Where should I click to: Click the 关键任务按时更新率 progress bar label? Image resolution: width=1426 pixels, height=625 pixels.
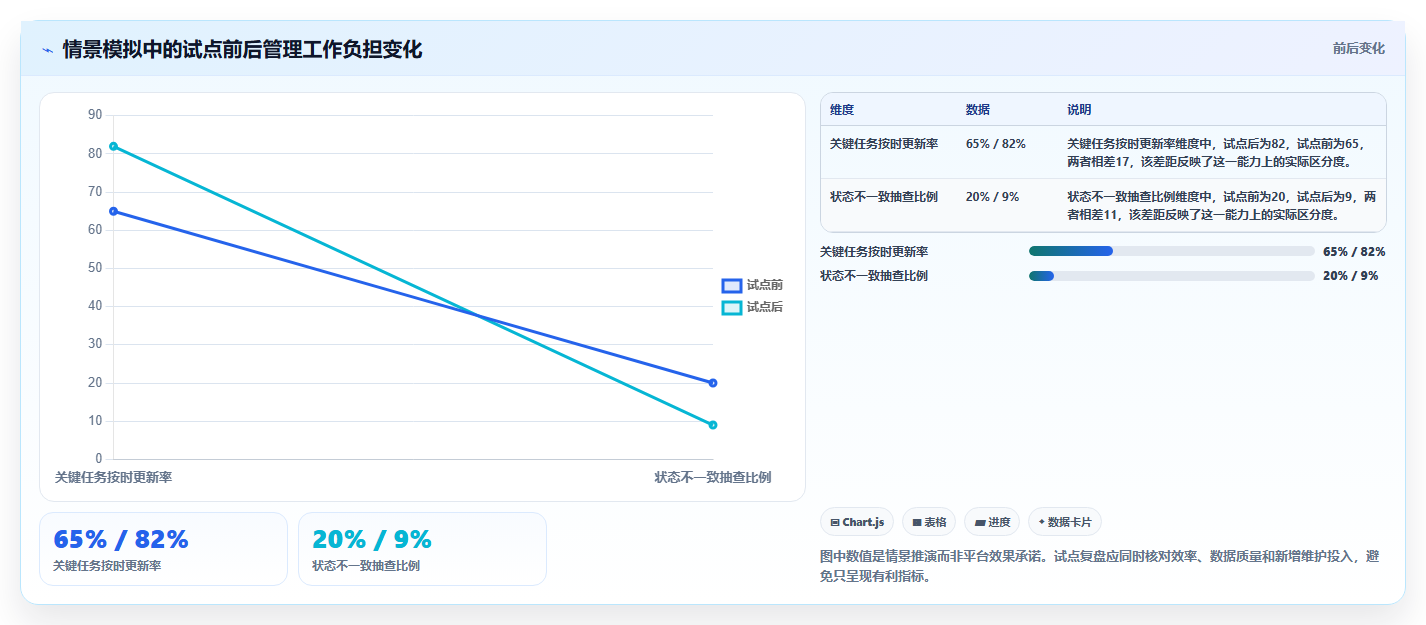point(874,252)
